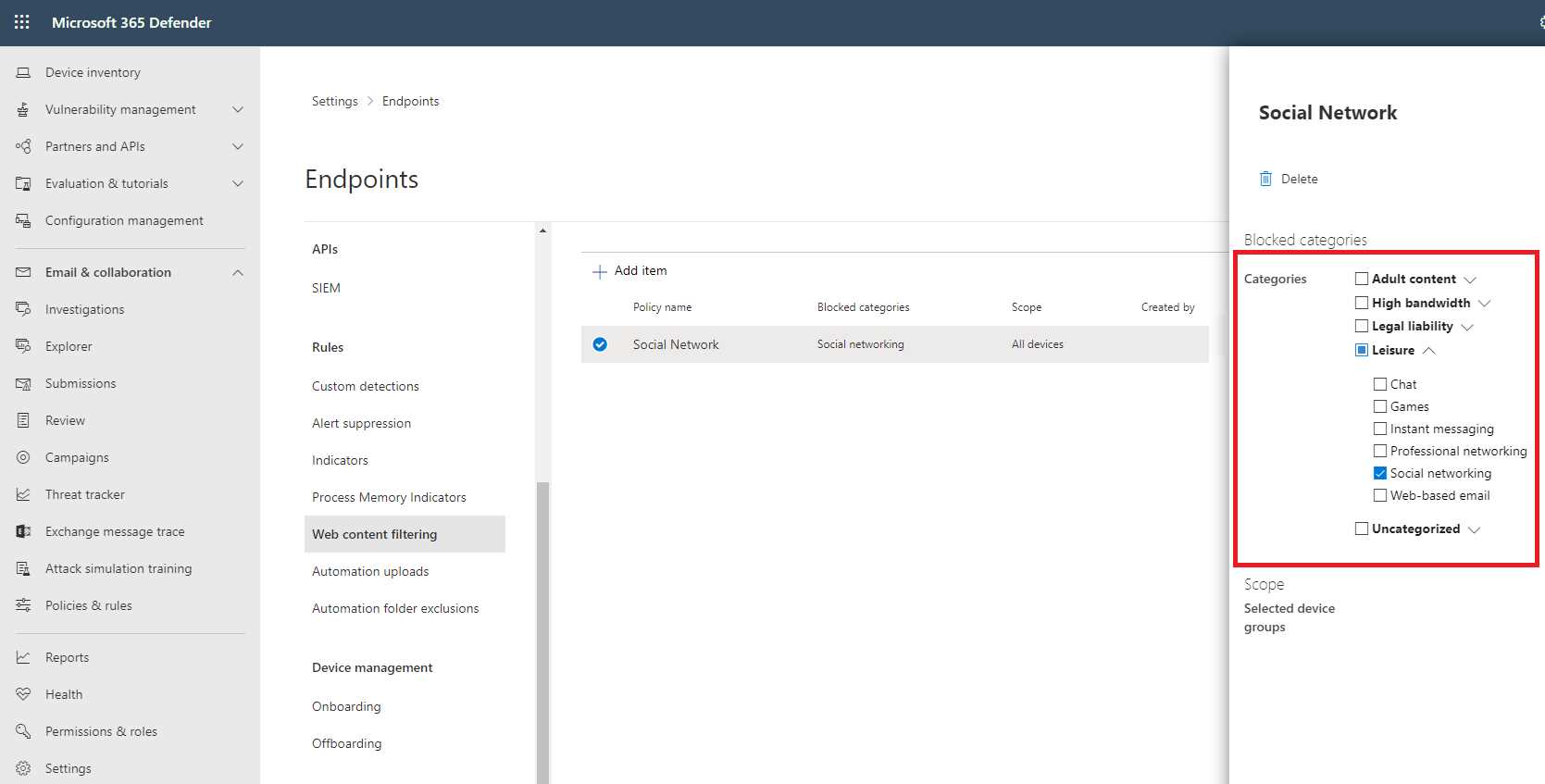The width and height of the screenshot is (1545, 784).
Task: Check the Instant messaging checkbox
Action: 1380,429
